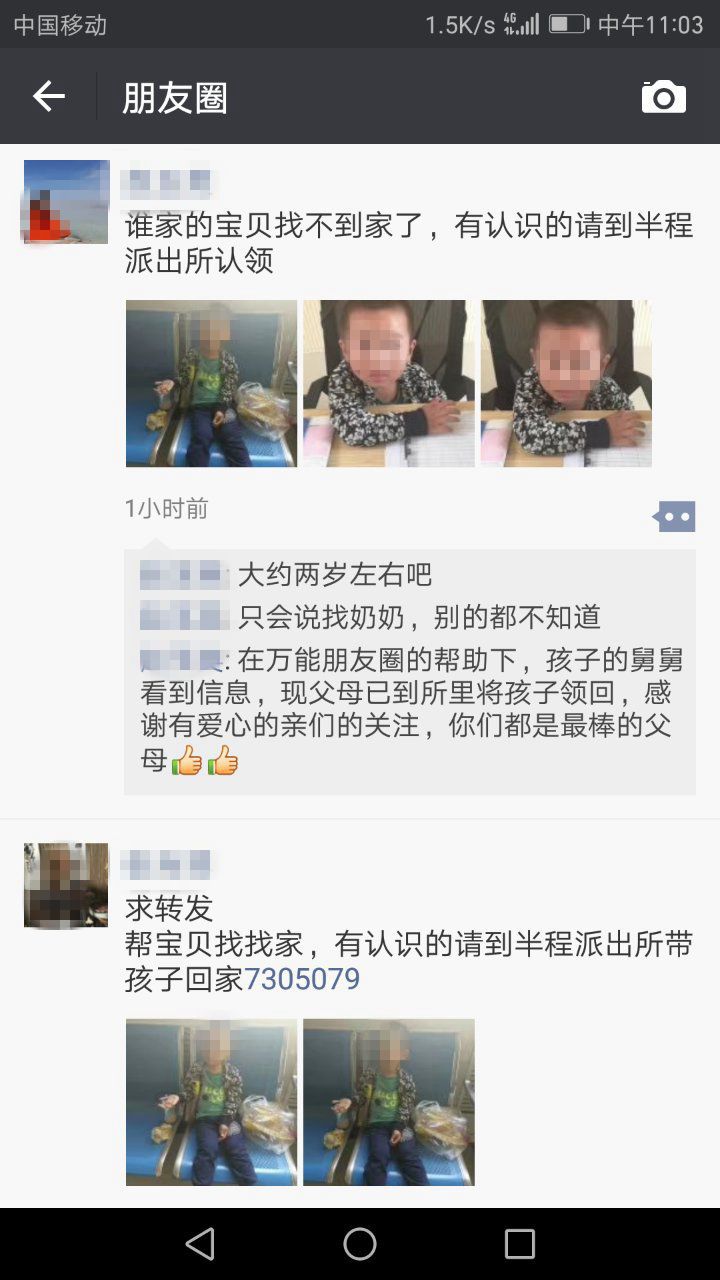Open the first poster's profile avatar
This screenshot has width=720, height=1280.
(66, 202)
